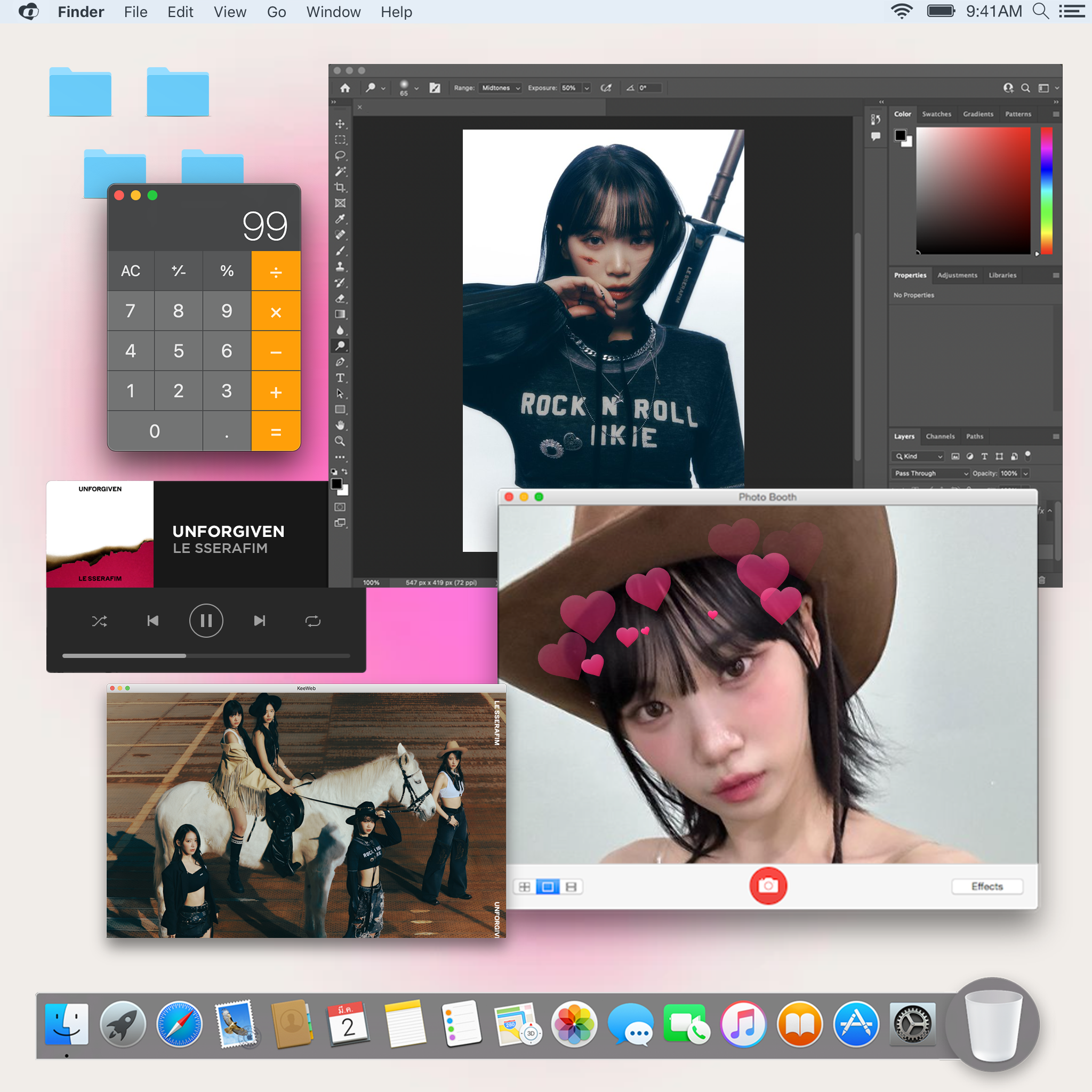Select the Crop tool in Photoshop
This screenshot has width=1092, height=1092.
[x=340, y=187]
